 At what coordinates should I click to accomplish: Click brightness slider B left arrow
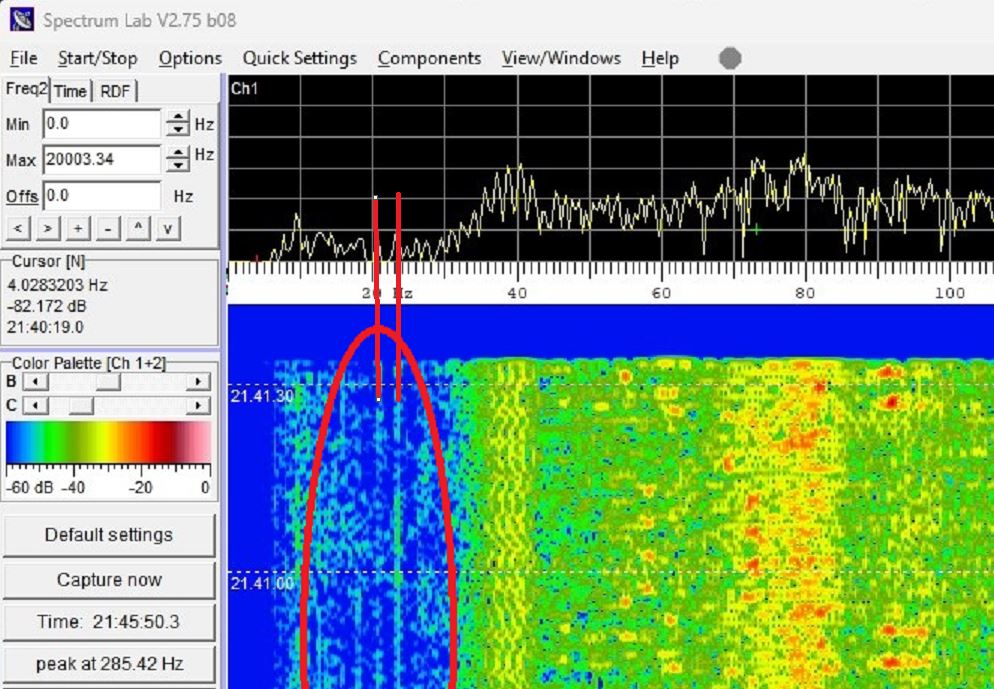(36, 382)
